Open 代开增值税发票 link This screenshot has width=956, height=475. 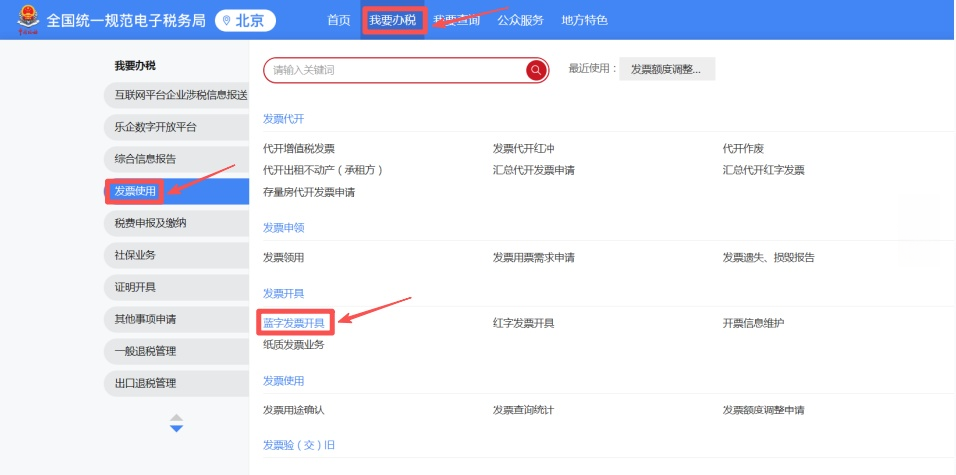299,148
